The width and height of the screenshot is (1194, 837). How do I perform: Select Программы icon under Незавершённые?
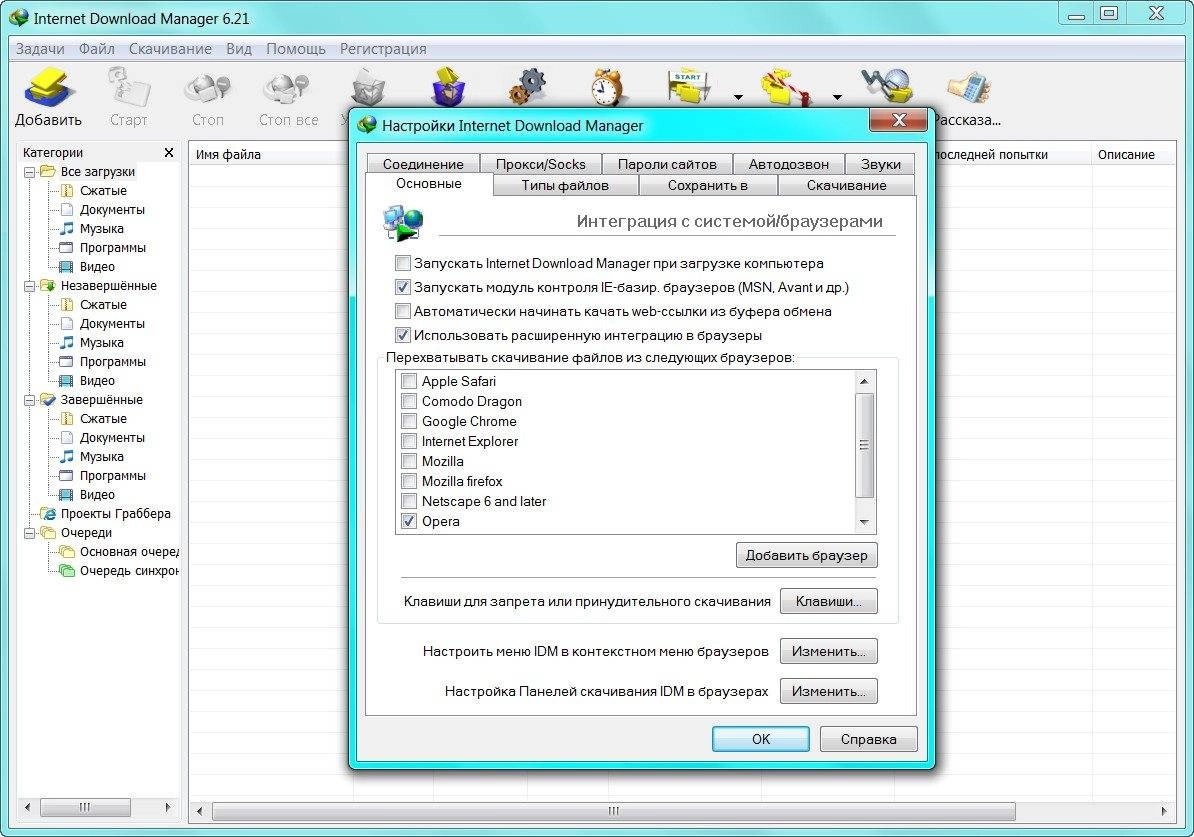pos(67,362)
